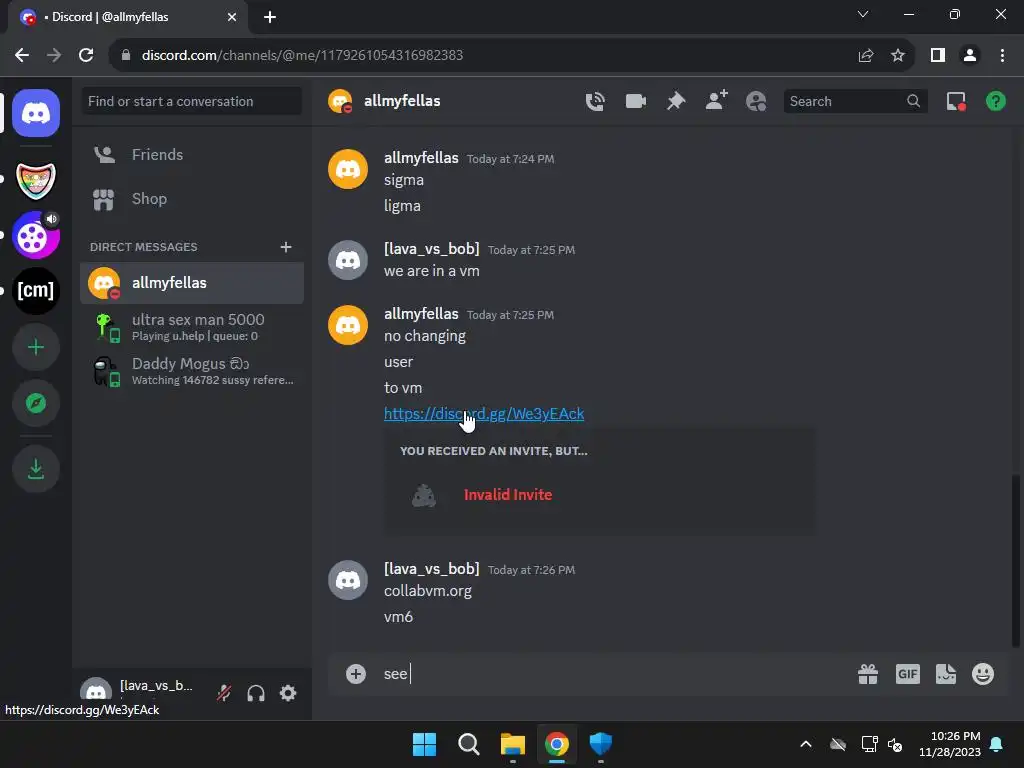The height and width of the screenshot is (768, 1024).
Task: Click the download apps icon
Action: pyautogui.click(x=36, y=468)
